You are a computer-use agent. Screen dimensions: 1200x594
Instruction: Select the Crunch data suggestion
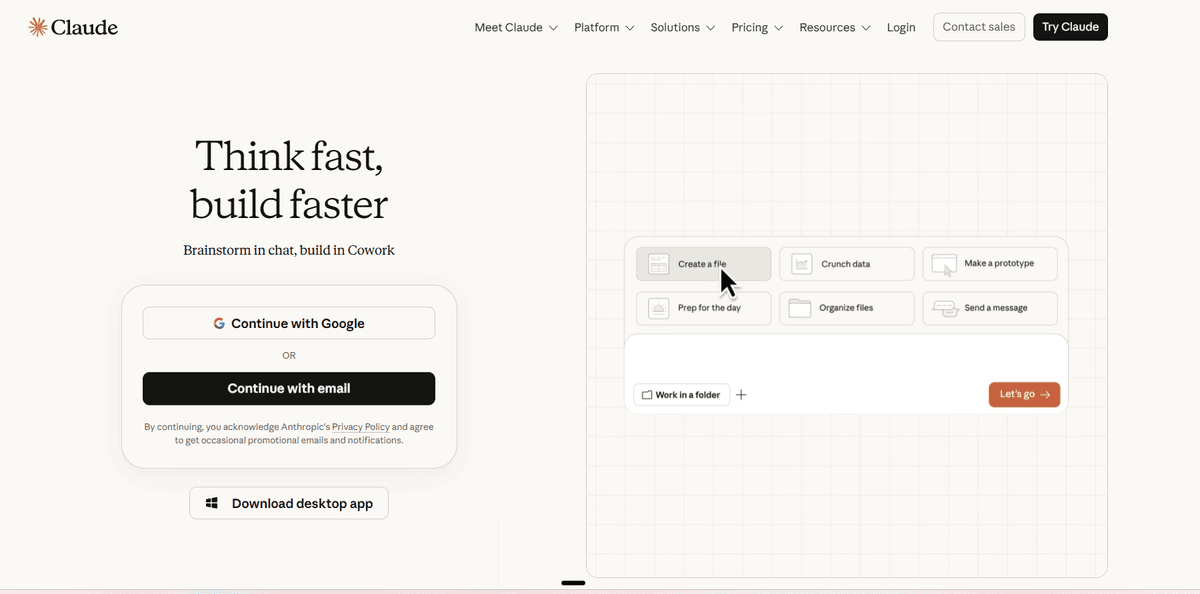[x=846, y=264]
